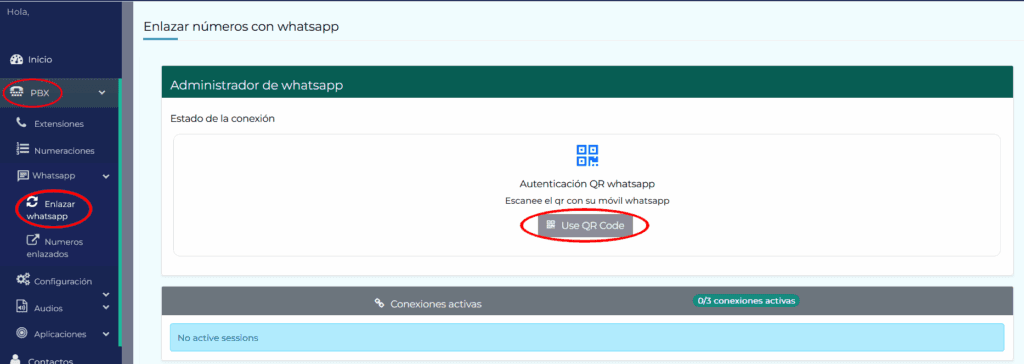Click Escanee el qr instruction text
The image size is (1024, 364).
point(587,201)
